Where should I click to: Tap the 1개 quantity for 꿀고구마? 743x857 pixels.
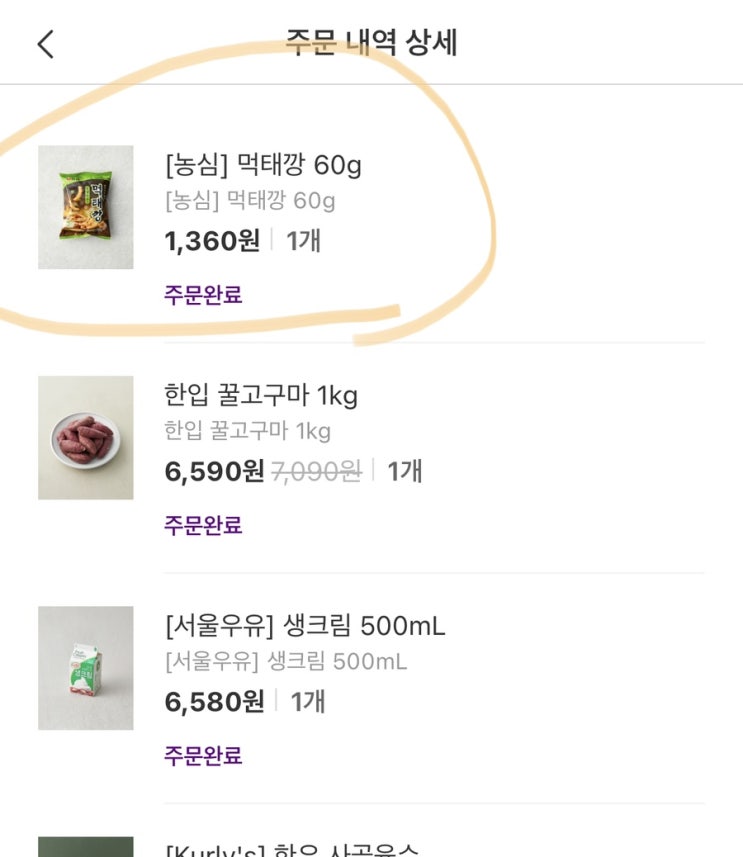point(405,471)
